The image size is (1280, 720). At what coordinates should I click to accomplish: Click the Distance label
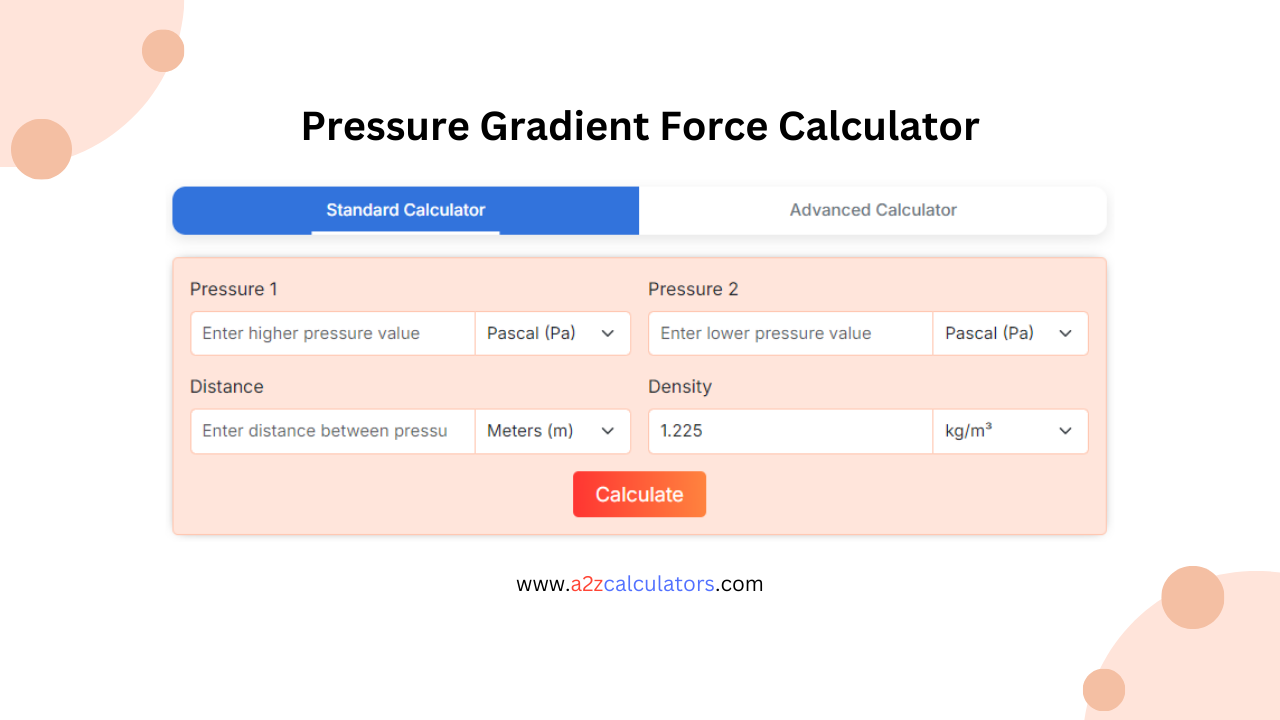point(227,387)
